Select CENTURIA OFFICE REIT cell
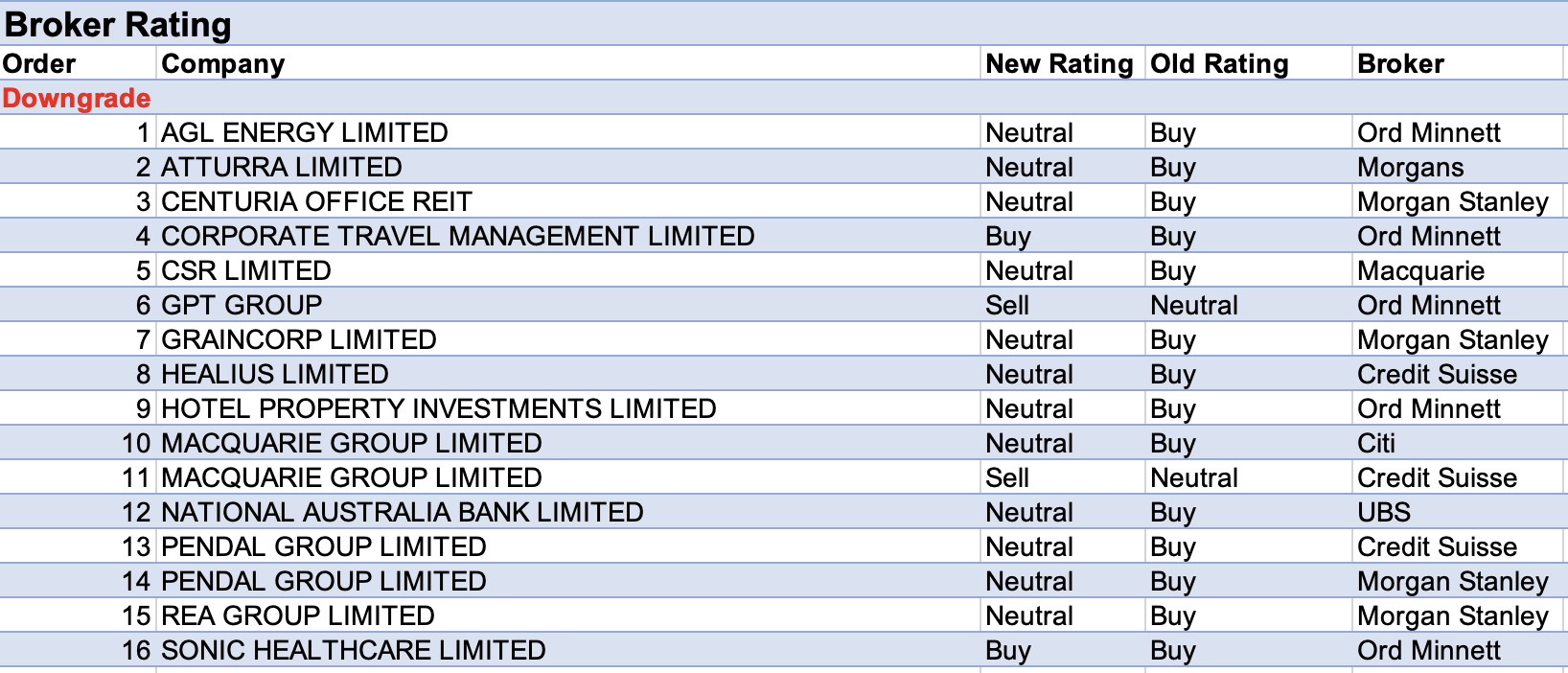This screenshot has width=1568, height=673. (316, 201)
